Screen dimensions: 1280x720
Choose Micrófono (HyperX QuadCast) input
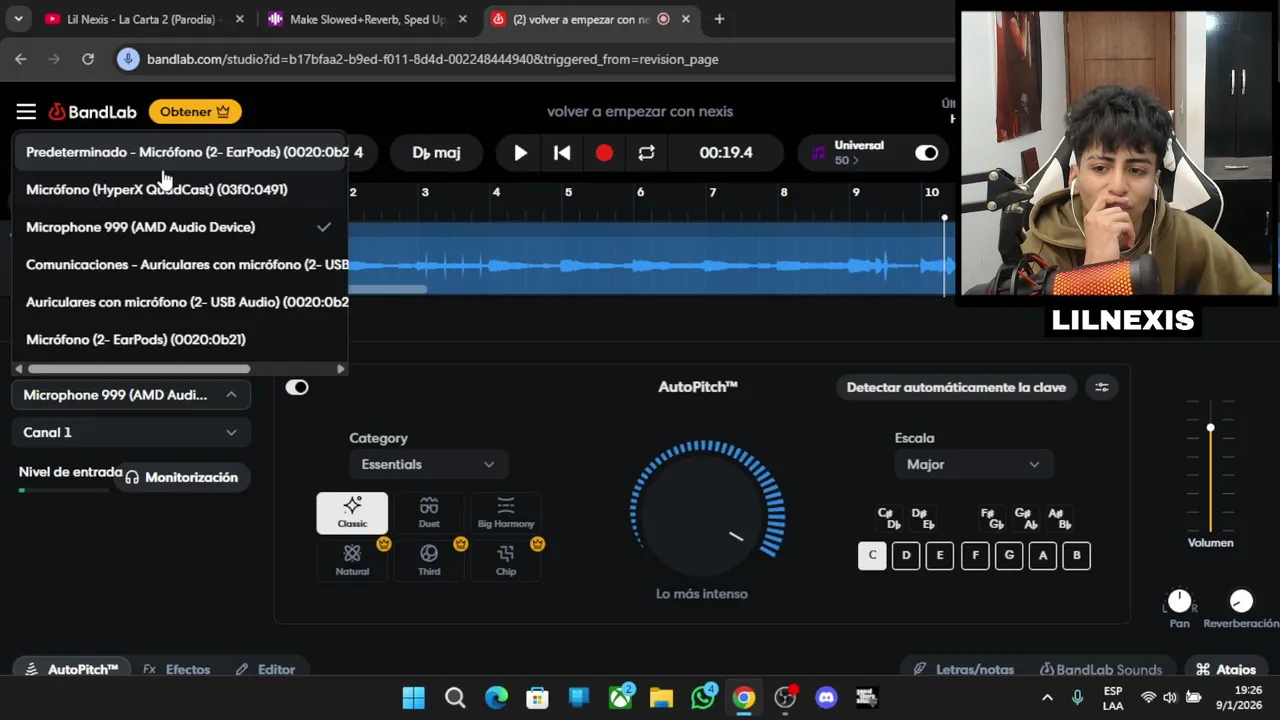coord(180,189)
